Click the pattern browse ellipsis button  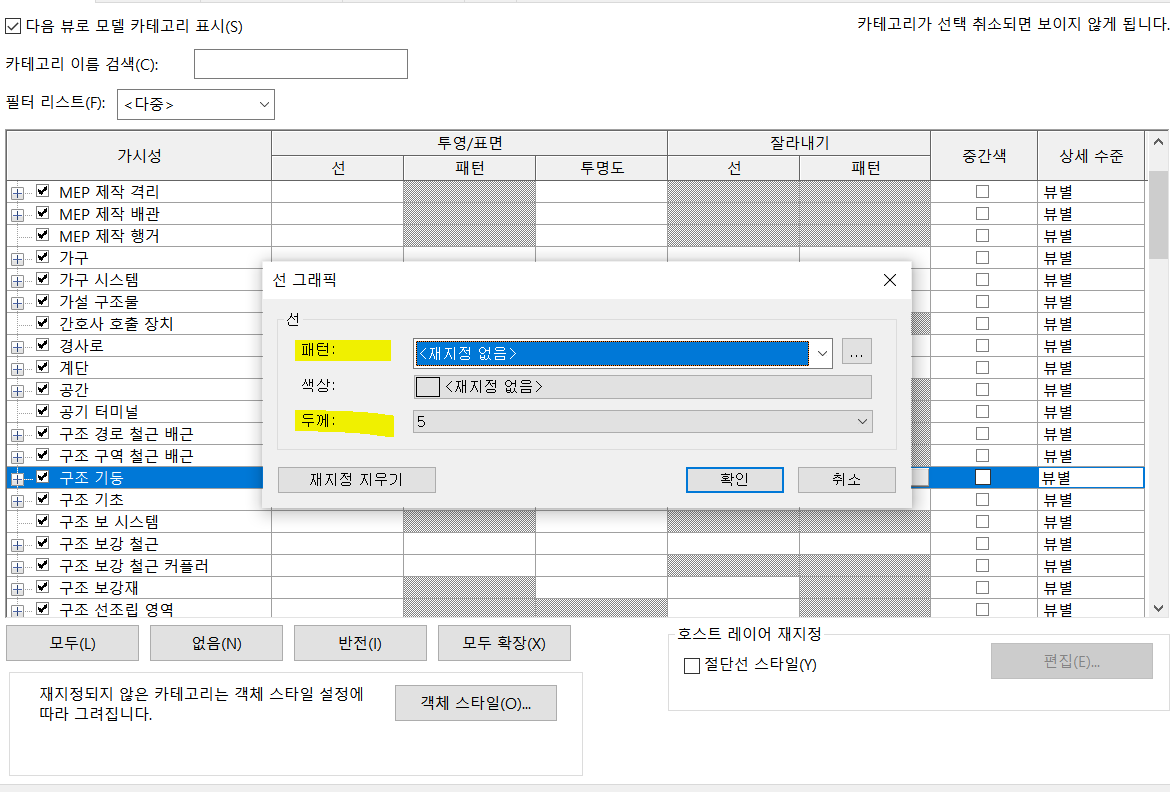pos(857,352)
